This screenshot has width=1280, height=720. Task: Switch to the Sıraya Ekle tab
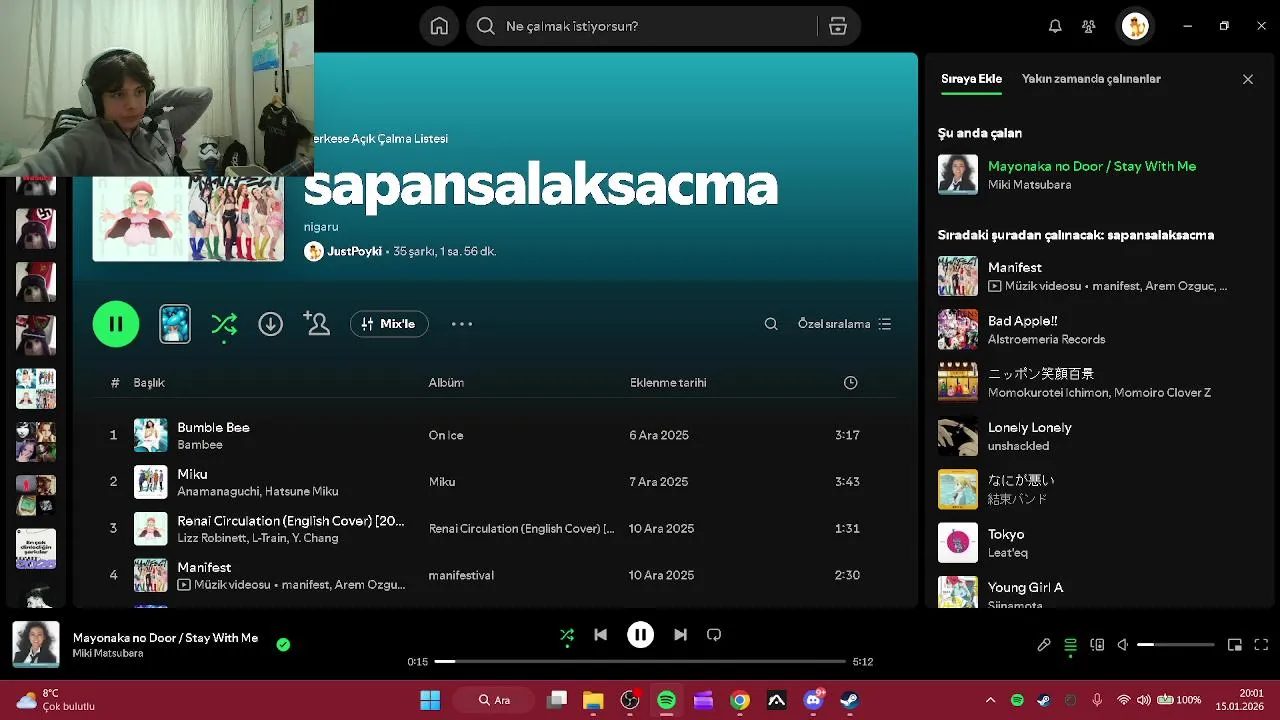pos(971,79)
